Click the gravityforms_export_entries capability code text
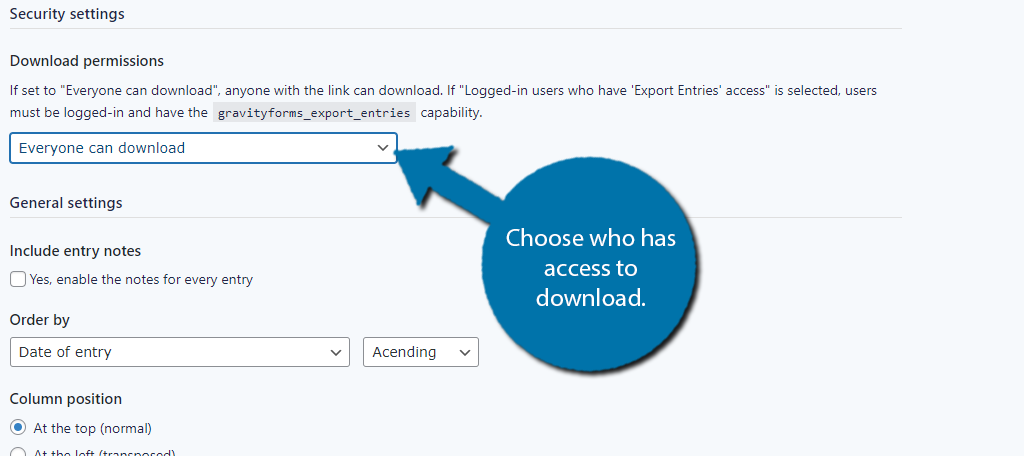The image size is (1024, 456). [x=315, y=113]
